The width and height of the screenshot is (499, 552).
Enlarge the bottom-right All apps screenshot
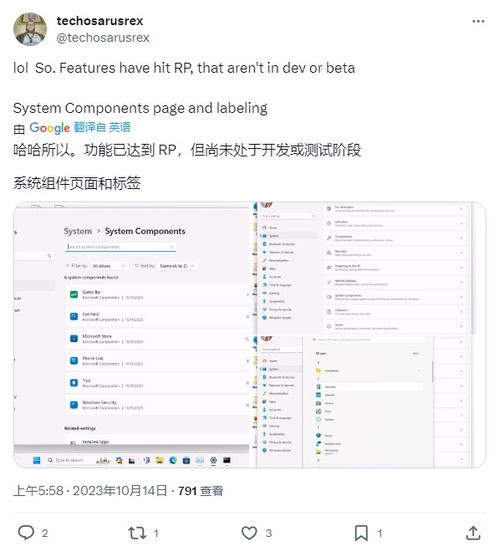pos(370,401)
